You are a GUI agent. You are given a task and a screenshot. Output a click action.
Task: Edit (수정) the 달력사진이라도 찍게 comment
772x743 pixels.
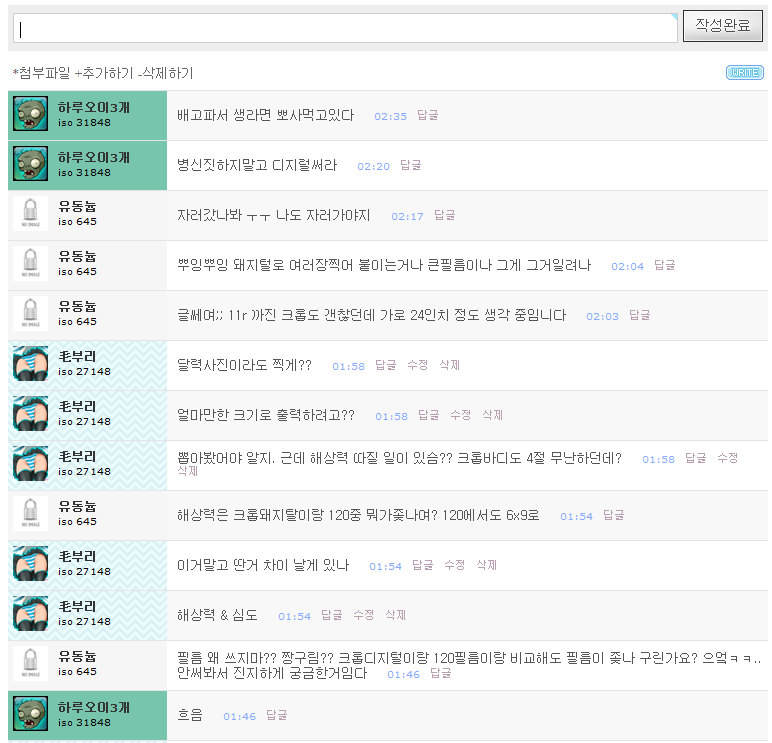418,366
